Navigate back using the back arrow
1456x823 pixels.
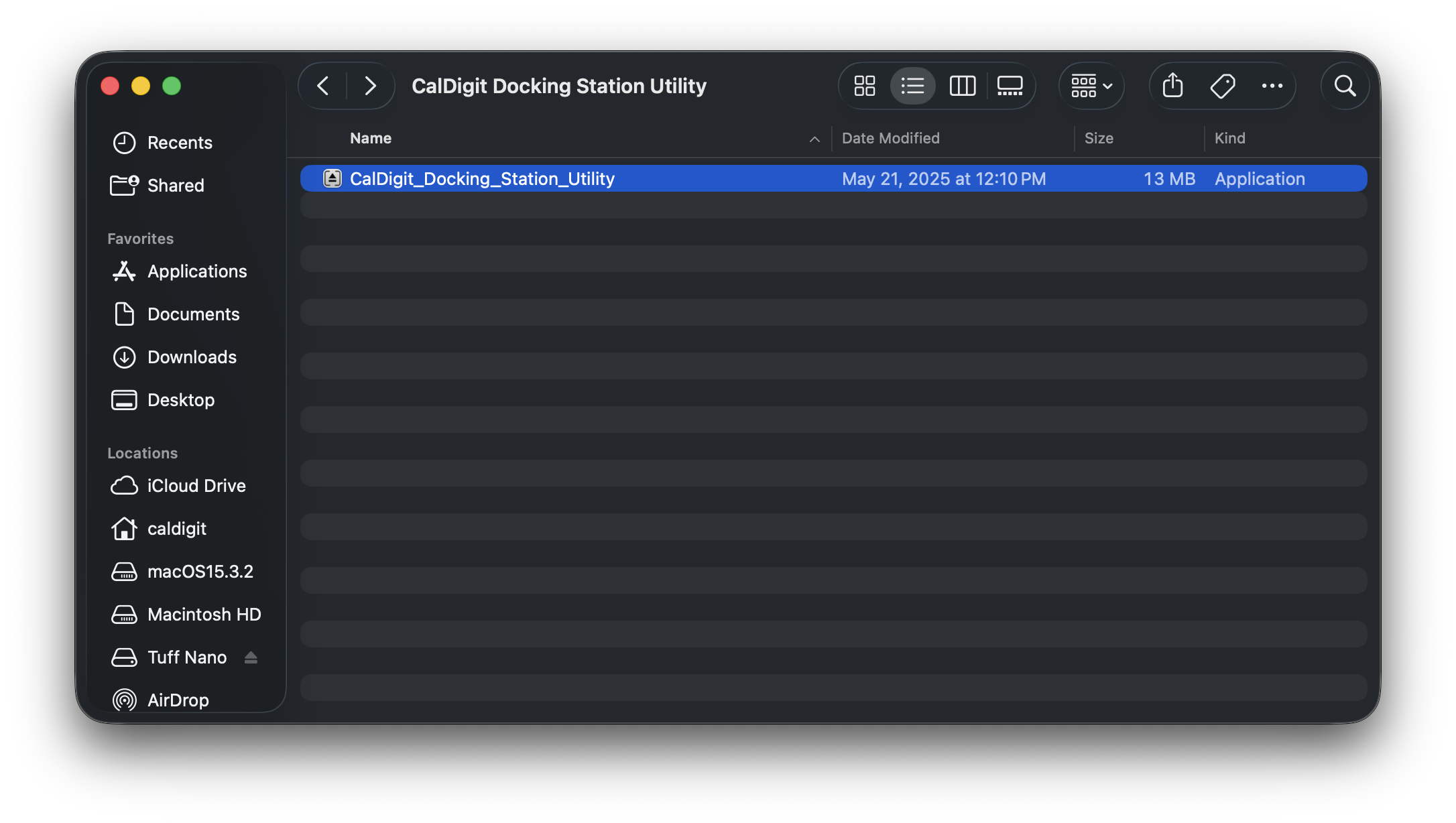(x=322, y=86)
